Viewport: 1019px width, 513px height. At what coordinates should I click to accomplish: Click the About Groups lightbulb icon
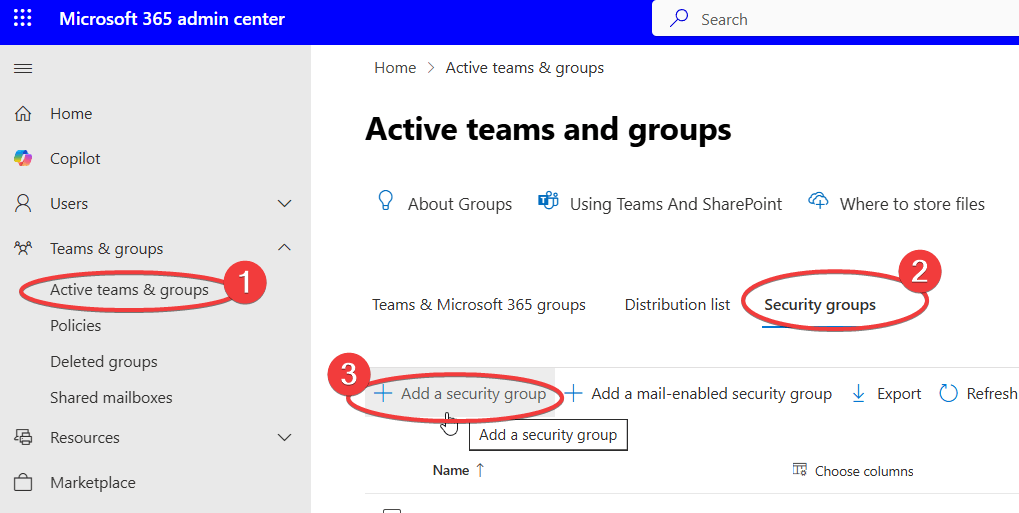(386, 201)
